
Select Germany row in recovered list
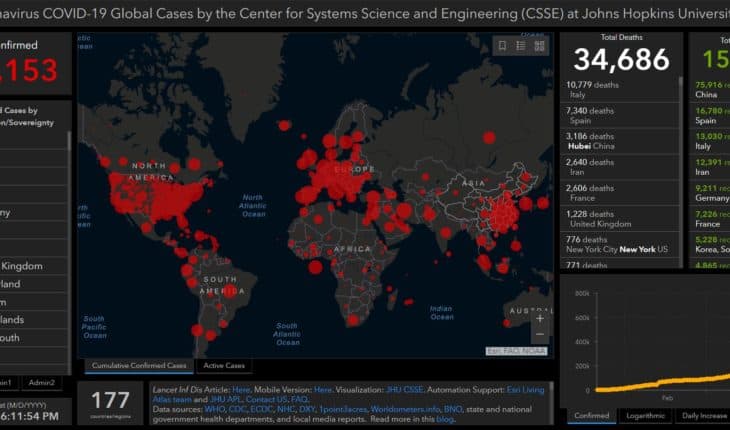coord(710,193)
